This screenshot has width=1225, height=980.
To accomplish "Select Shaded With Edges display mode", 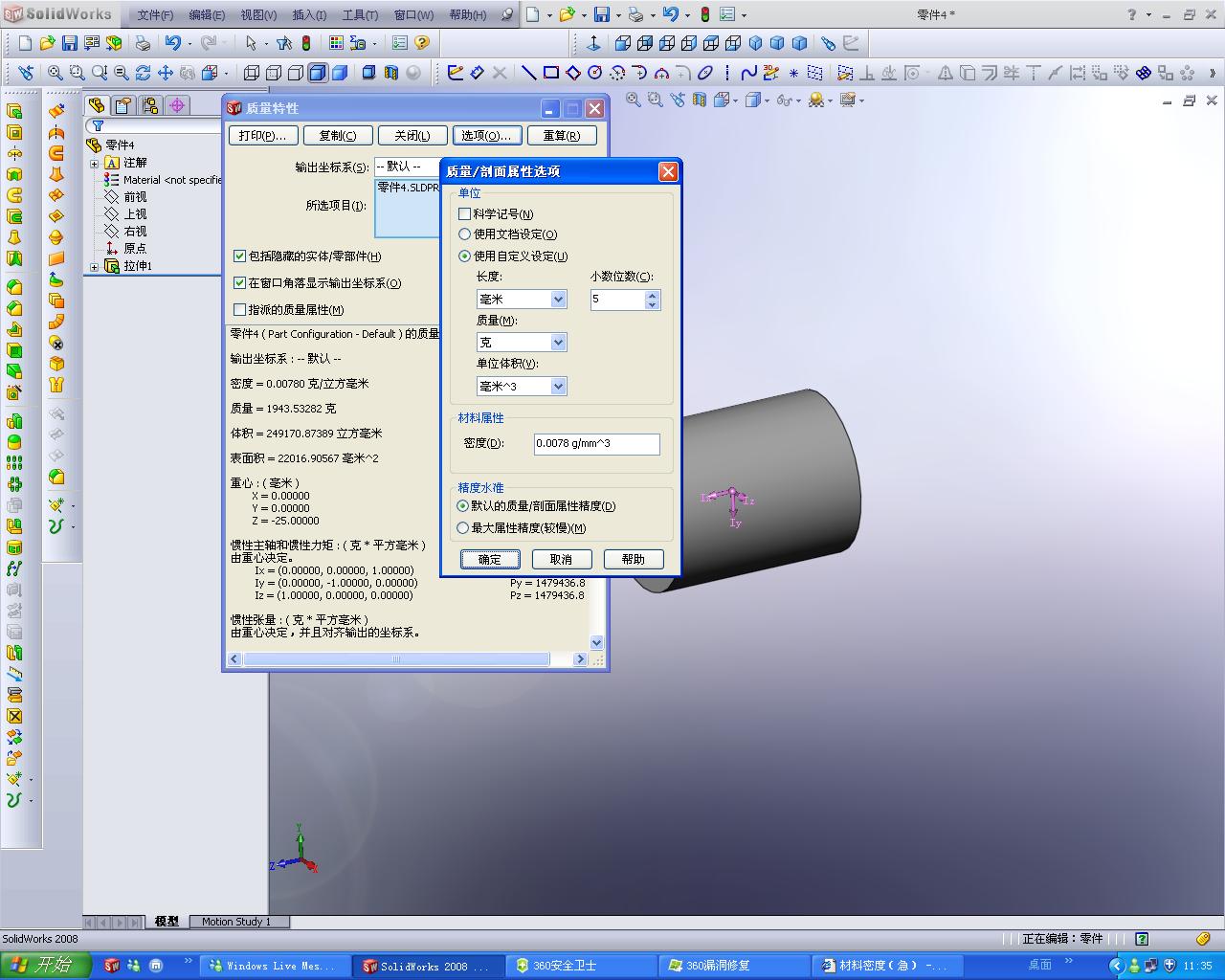I will (318, 73).
